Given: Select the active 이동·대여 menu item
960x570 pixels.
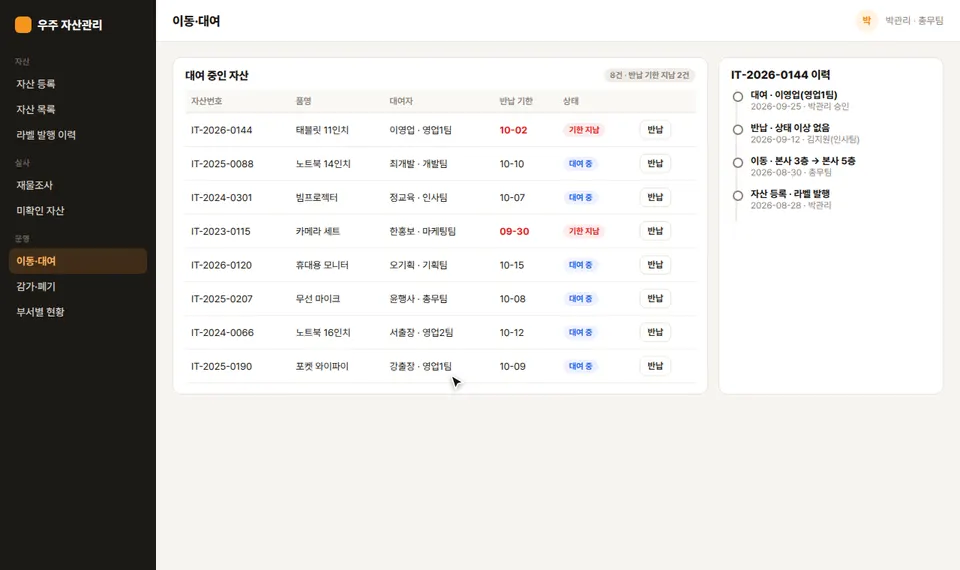Looking at the screenshot, I should click(78, 261).
